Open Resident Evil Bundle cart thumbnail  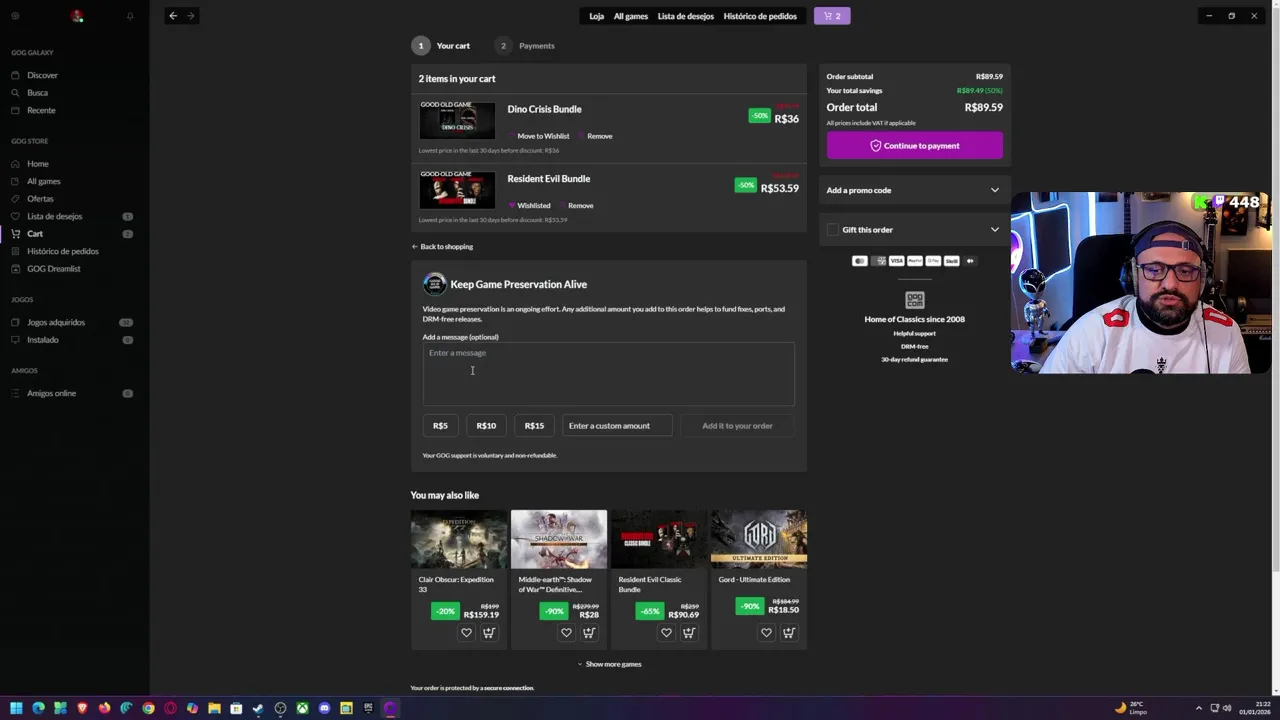457,189
